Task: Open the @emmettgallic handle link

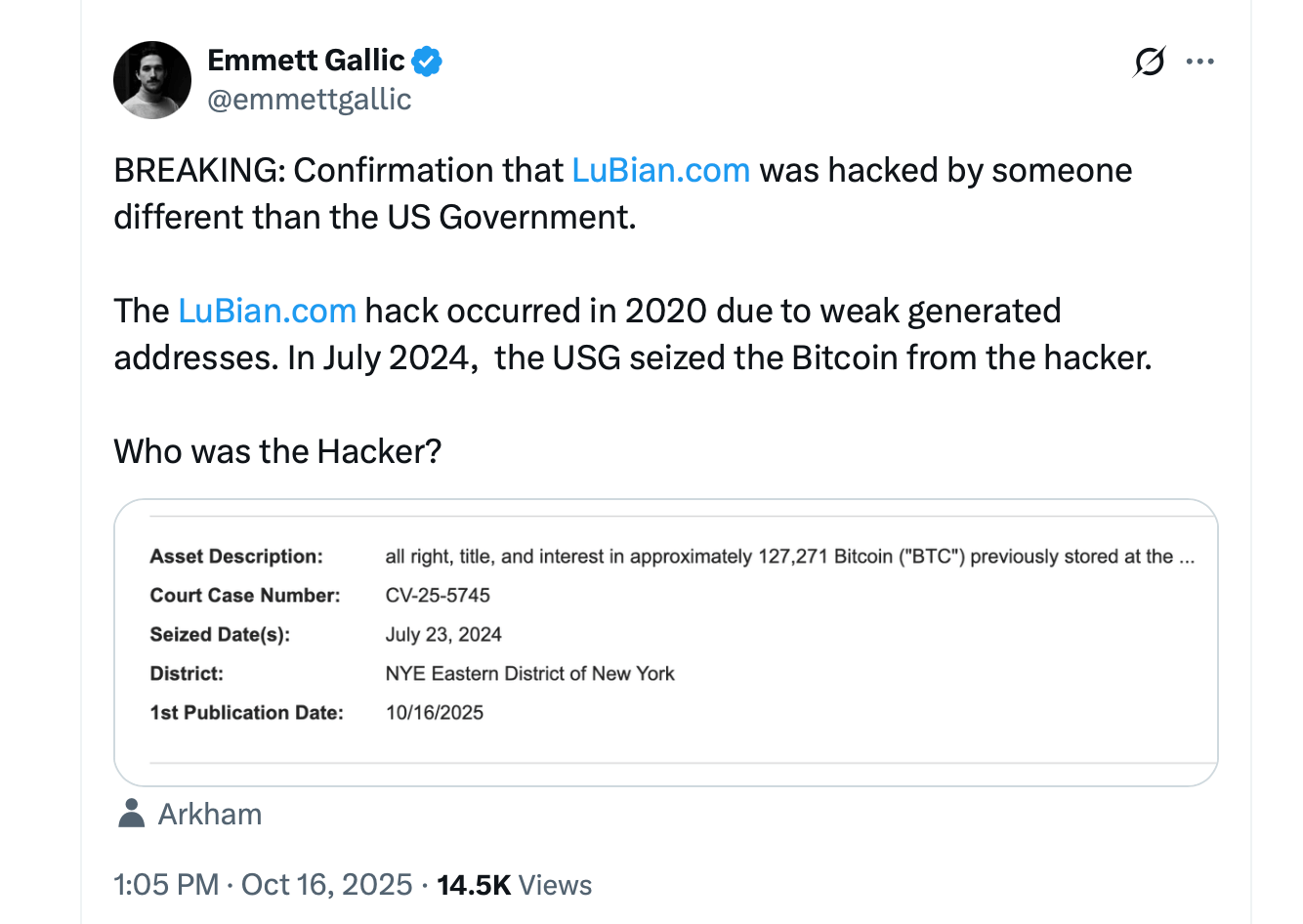Action: [310, 100]
